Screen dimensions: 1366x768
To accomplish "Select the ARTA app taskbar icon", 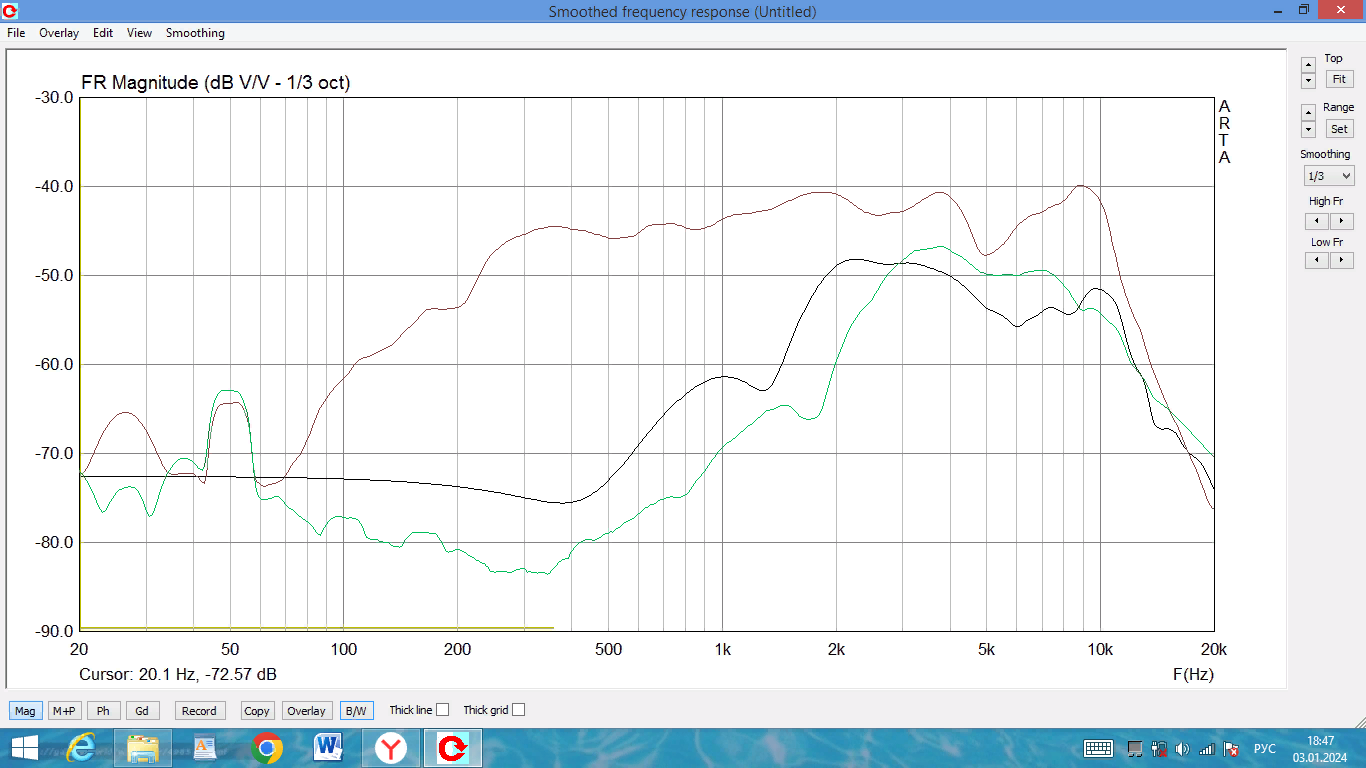I will pyautogui.click(x=453, y=748).
